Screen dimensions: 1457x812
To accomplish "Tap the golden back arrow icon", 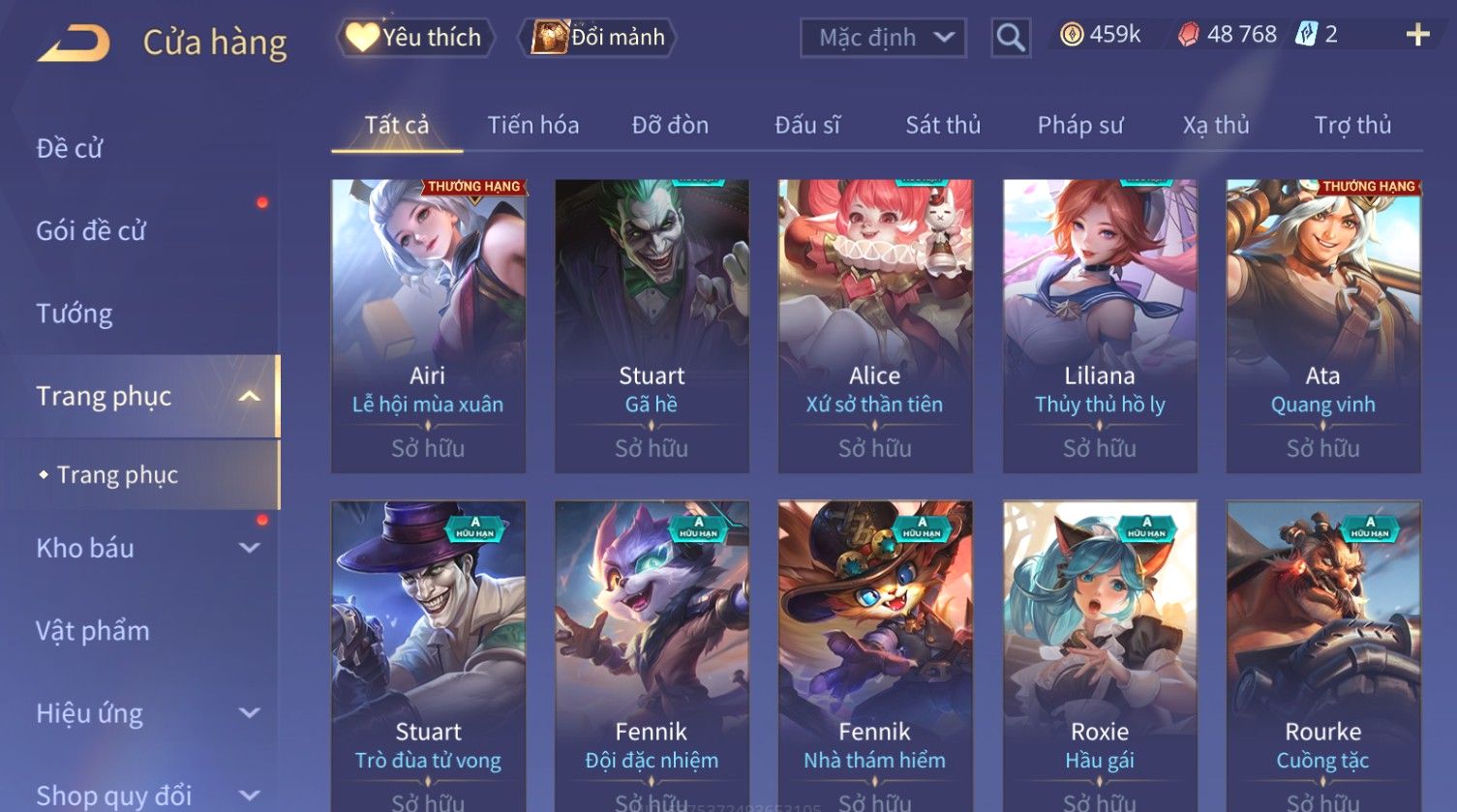I will pos(74,43).
